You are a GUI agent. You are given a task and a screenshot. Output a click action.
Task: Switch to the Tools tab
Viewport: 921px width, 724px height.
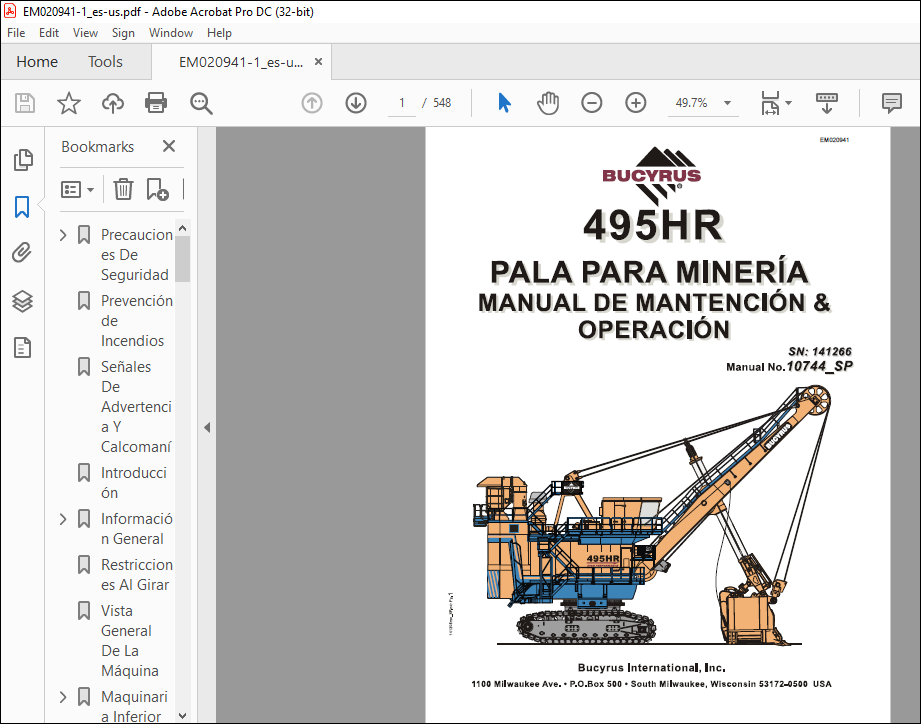coord(105,62)
